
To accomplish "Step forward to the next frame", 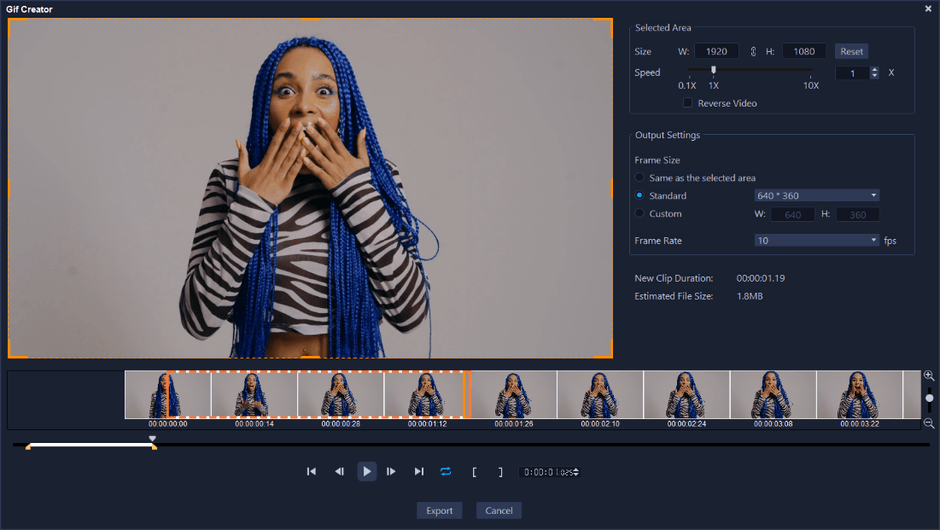I will point(392,471).
